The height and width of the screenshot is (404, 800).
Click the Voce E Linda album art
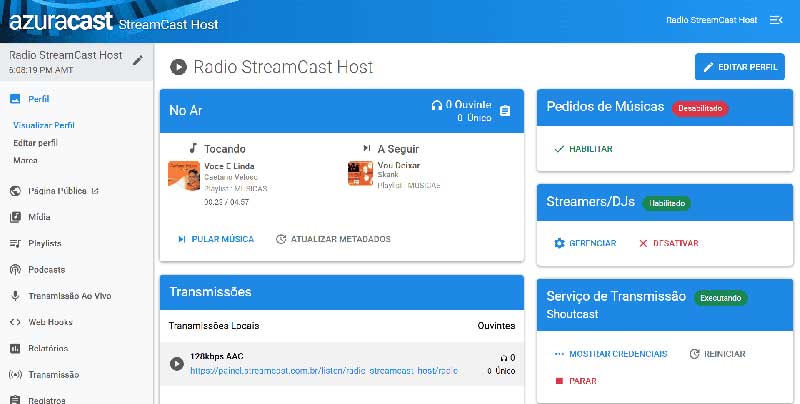pyautogui.click(x=184, y=176)
